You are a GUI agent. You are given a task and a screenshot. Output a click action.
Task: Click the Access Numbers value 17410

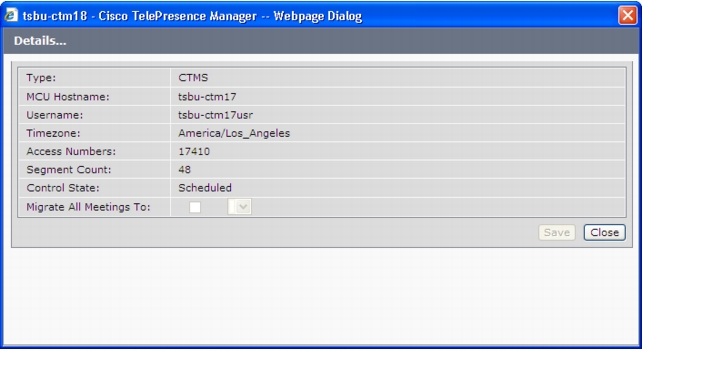(194, 151)
